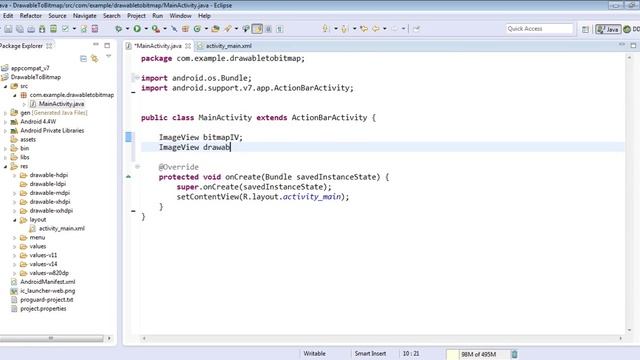Click Collapse All in Package Explorer
Viewport: 640px width, 360px height.
[x=83, y=59]
